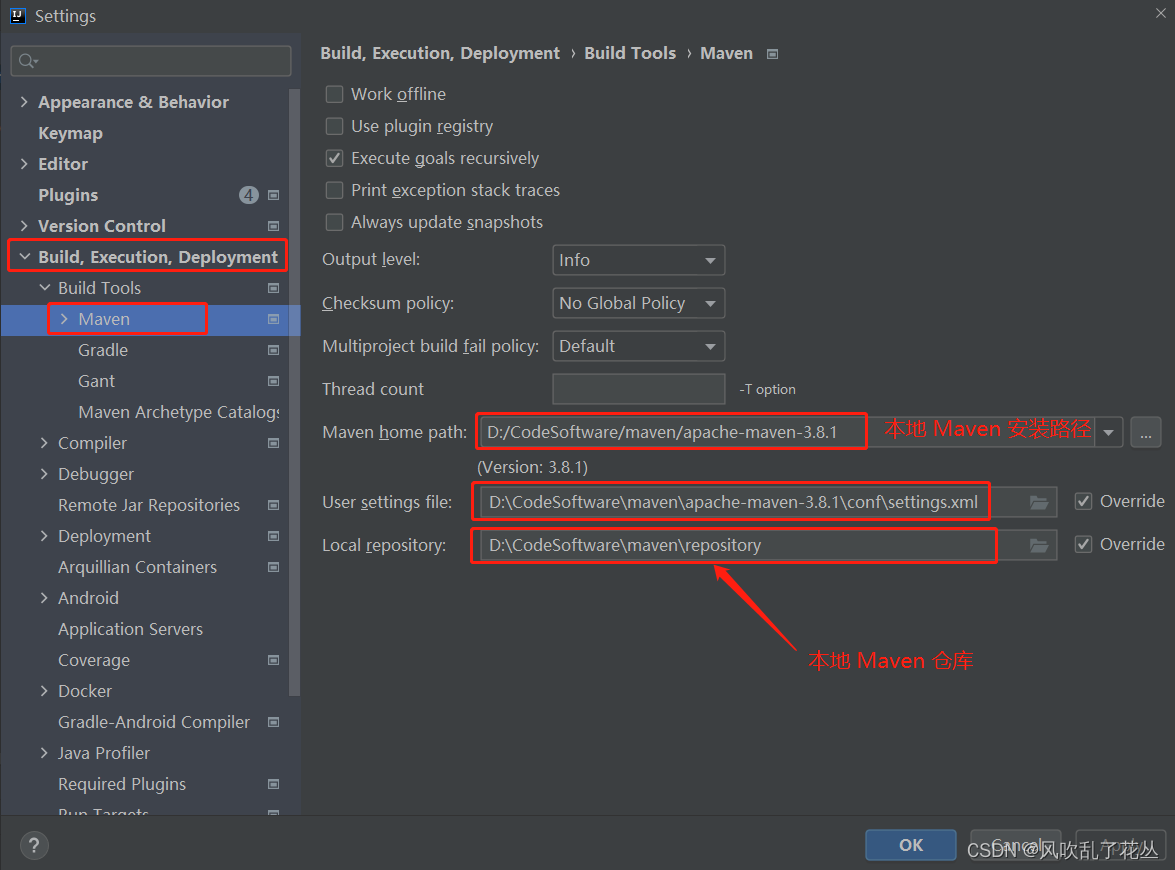Click Build Tools in breadcrumb
This screenshot has width=1175, height=870.
[x=629, y=54]
